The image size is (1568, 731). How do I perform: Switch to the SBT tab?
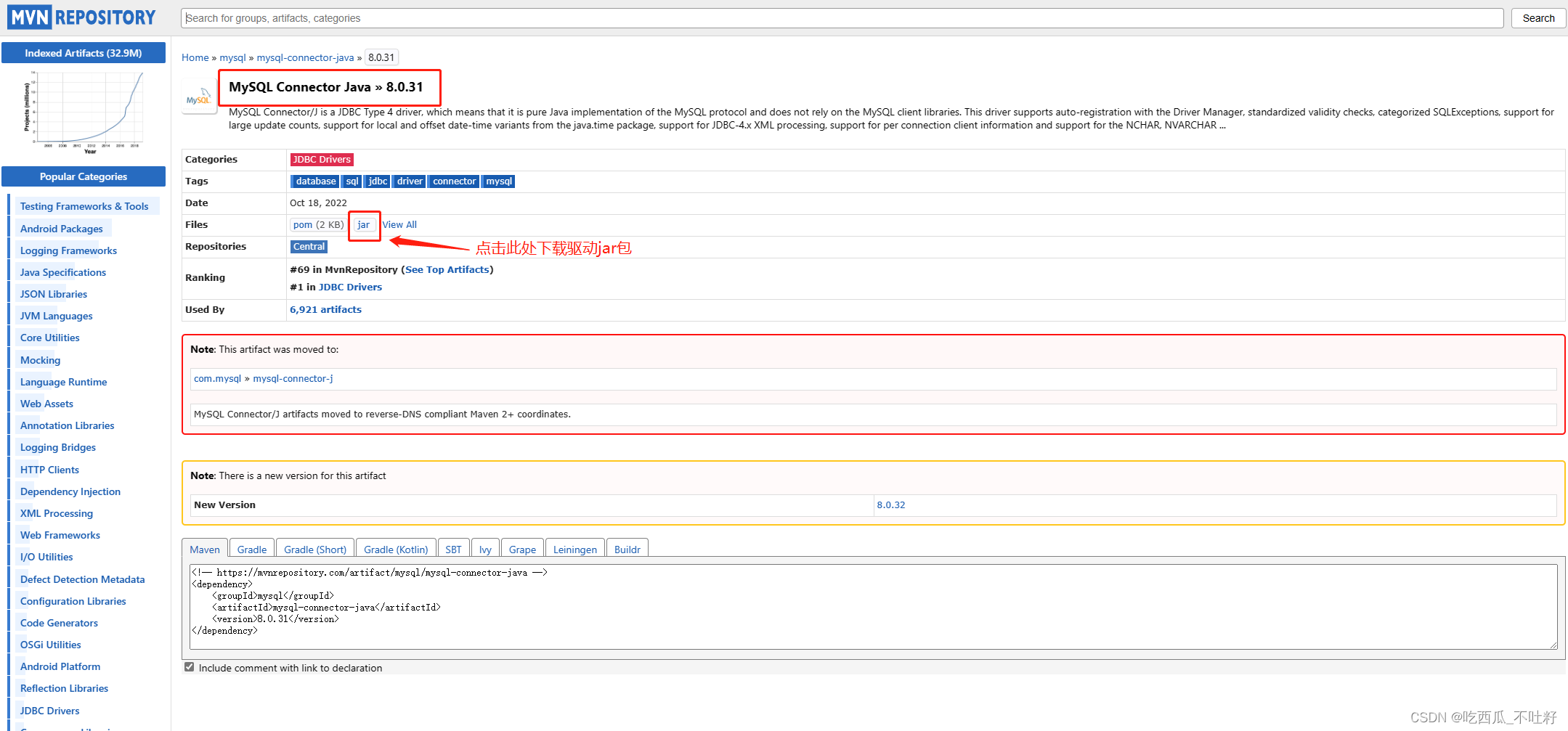coord(454,550)
